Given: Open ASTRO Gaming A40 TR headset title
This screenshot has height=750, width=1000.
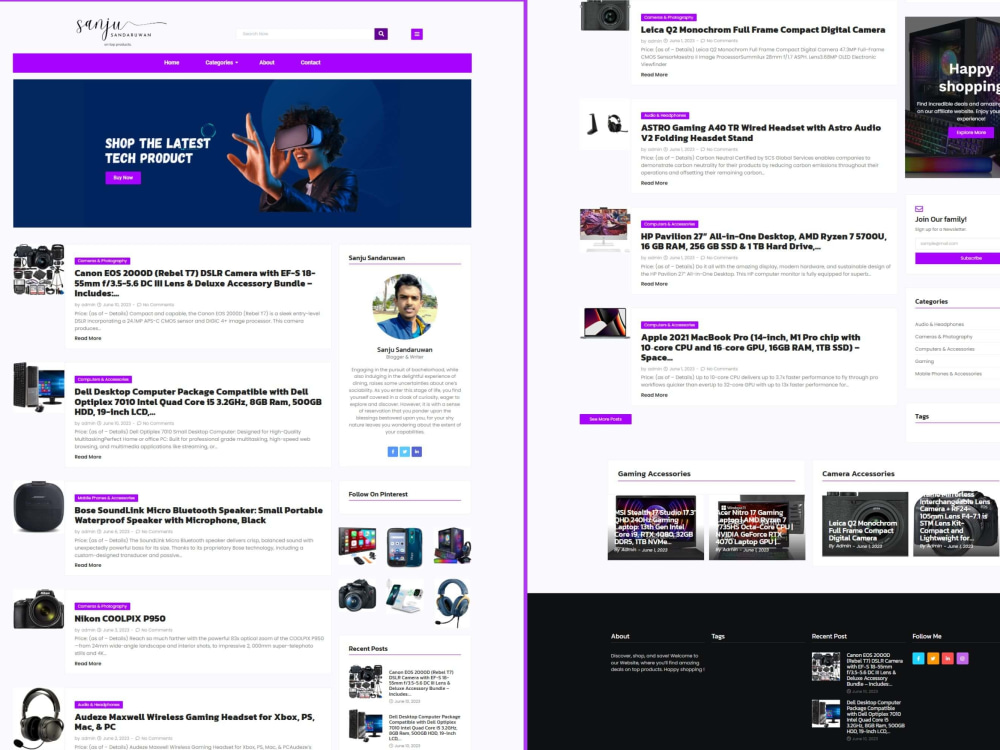Looking at the screenshot, I should pyautogui.click(x=761, y=133).
